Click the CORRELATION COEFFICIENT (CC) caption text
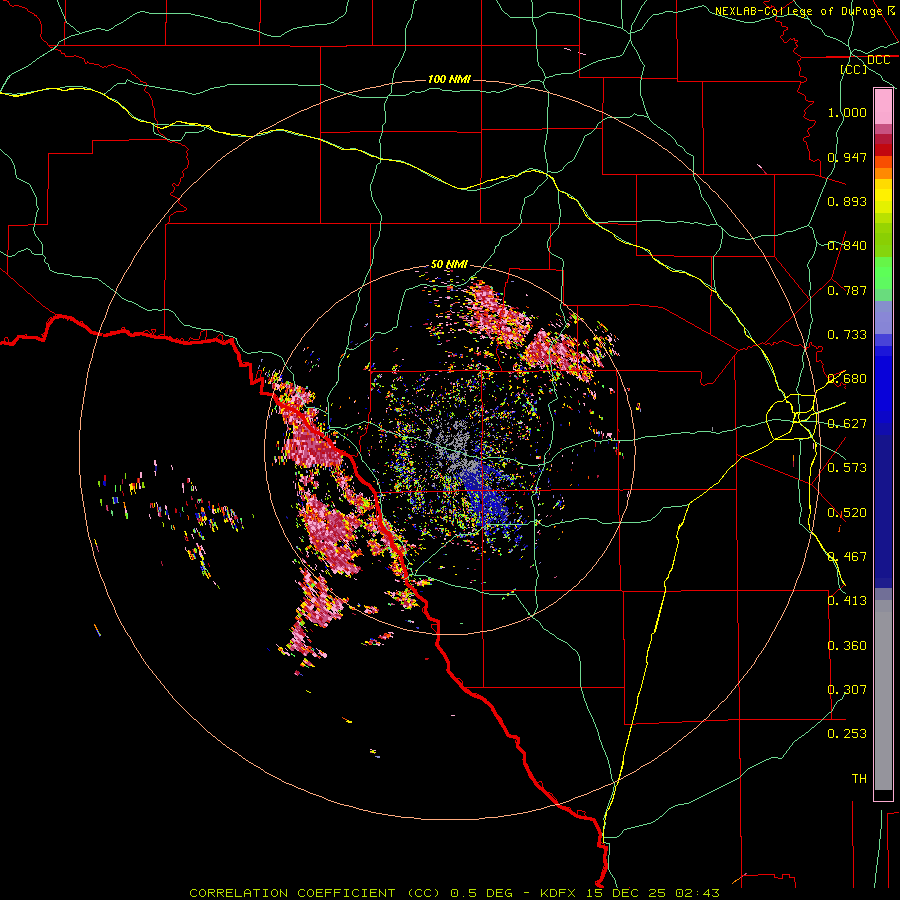This screenshot has height=900, width=900. (x=315, y=893)
